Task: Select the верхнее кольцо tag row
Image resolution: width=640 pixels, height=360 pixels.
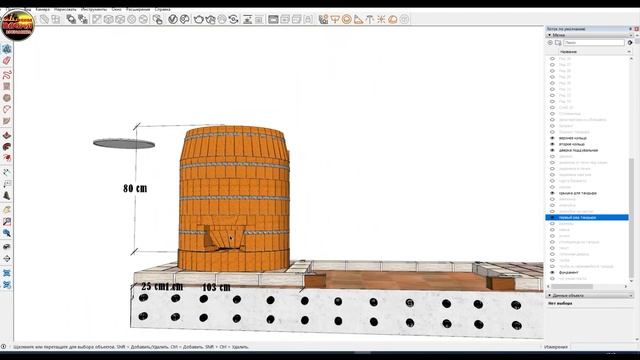Action: click(x=573, y=138)
